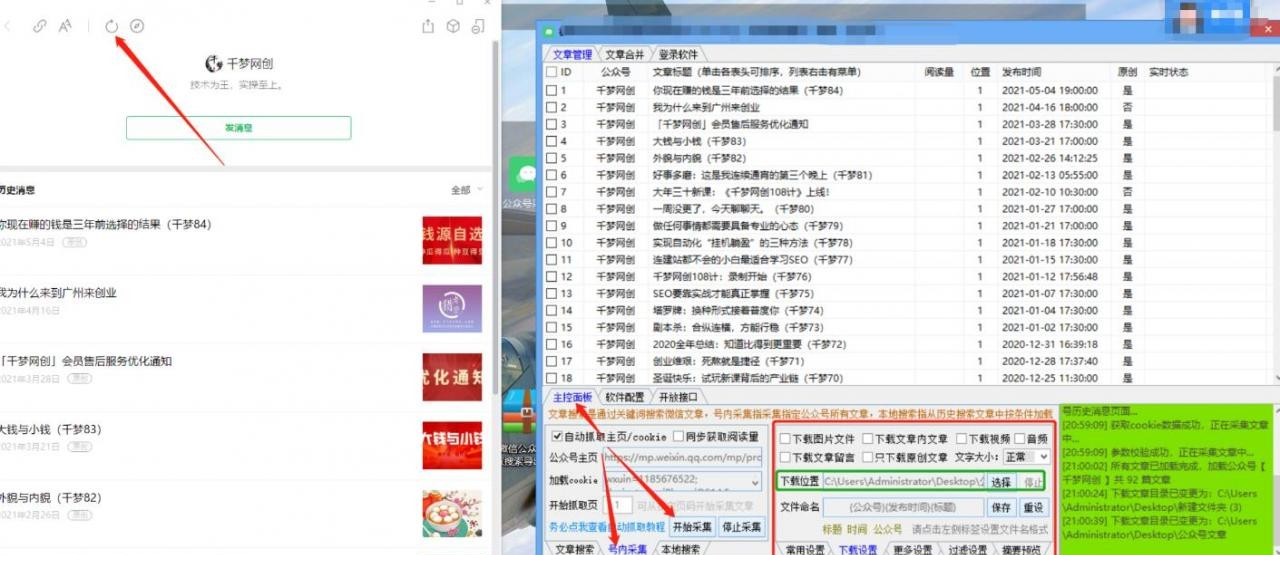Viewport: 1280px width, 578px height.
Task: Open in browser using compass icon
Action: 137,26
